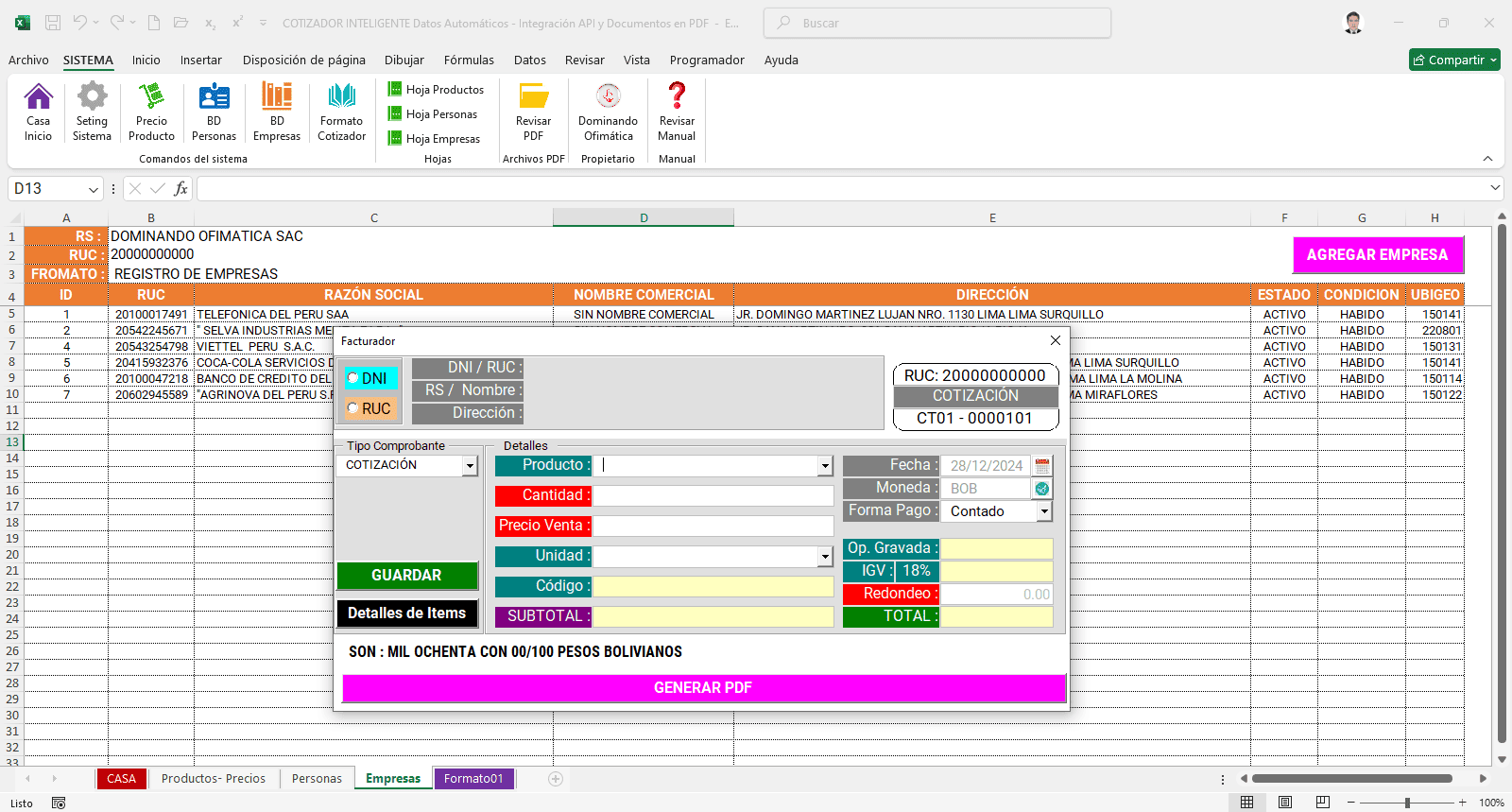Click the AGREGAR EMPRESA button
Viewport: 1512px width, 812px height.
(1377, 255)
